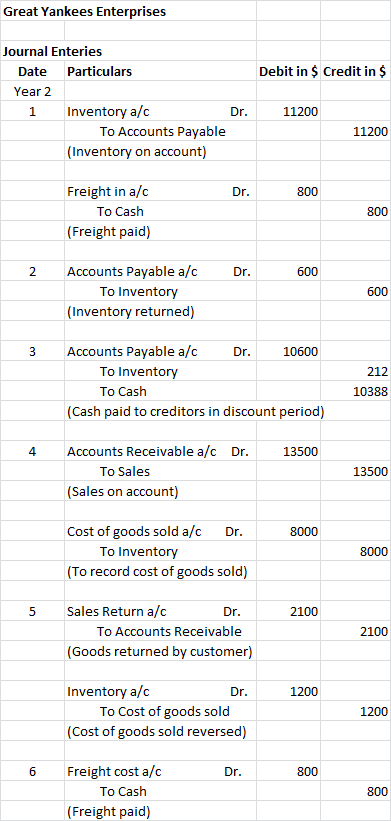Select the debit value 10600
Viewport: 391px width, 821px height.
300,352
